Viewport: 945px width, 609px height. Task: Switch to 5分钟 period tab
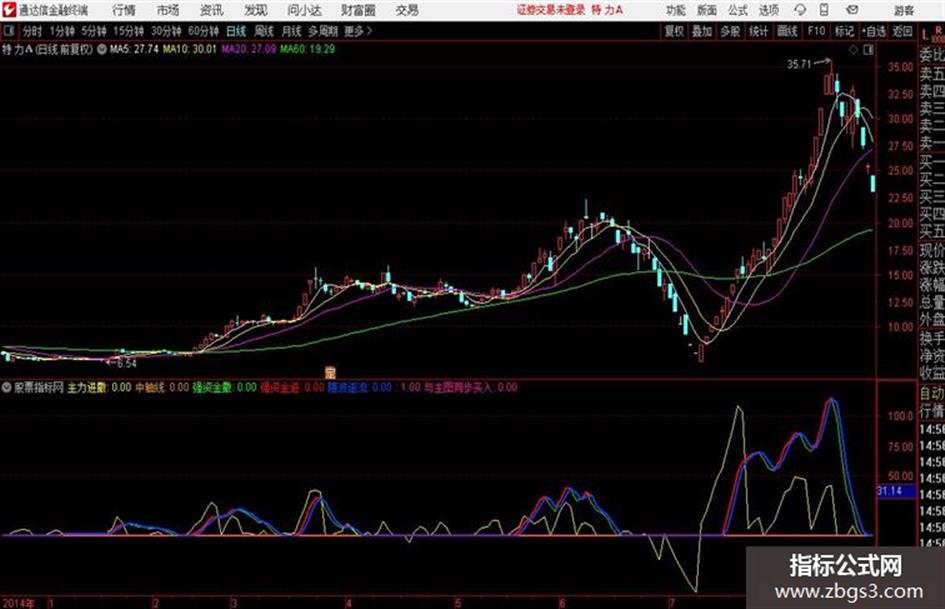coord(94,31)
